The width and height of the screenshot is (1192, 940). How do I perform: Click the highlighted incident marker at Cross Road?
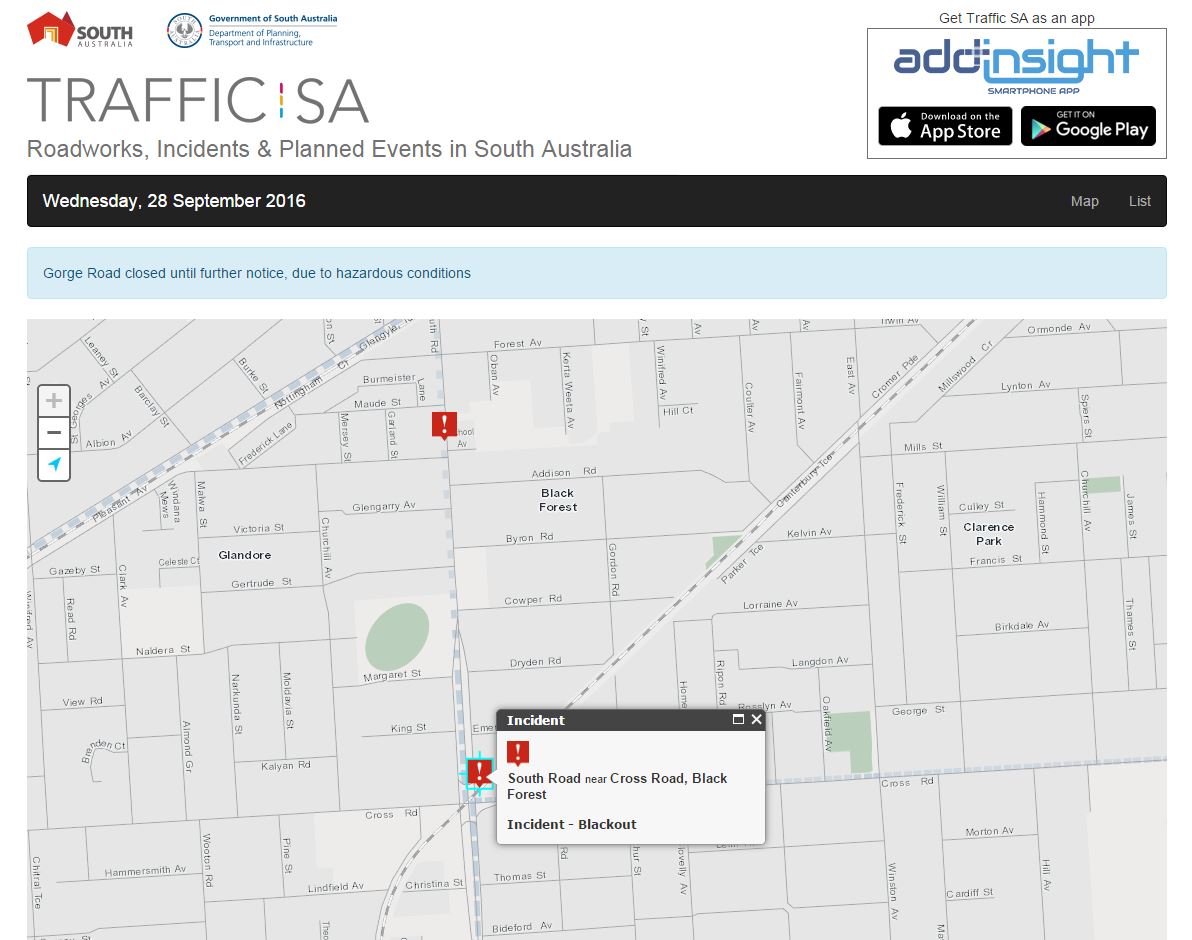[479, 773]
